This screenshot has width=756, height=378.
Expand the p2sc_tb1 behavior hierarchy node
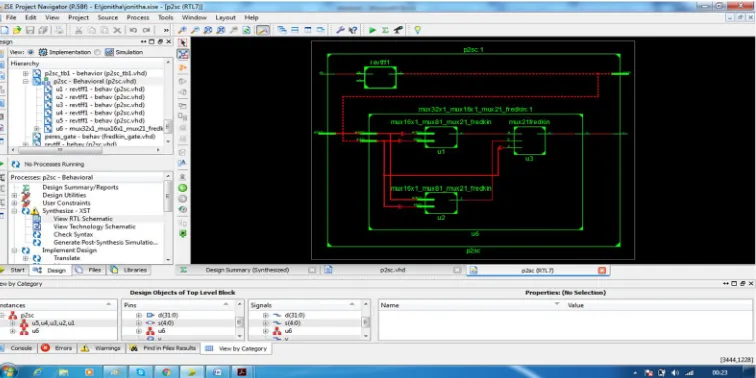tap(26, 73)
